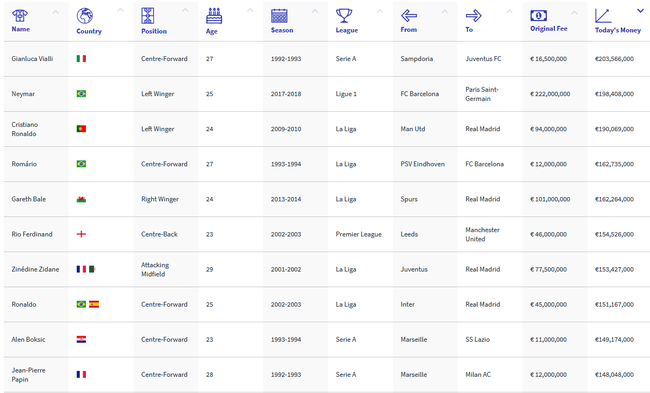Image resolution: width=650 pixels, height=393 pixels.
Task: Click Attacking Midfield in Zidane row
Action: (155, 269)
